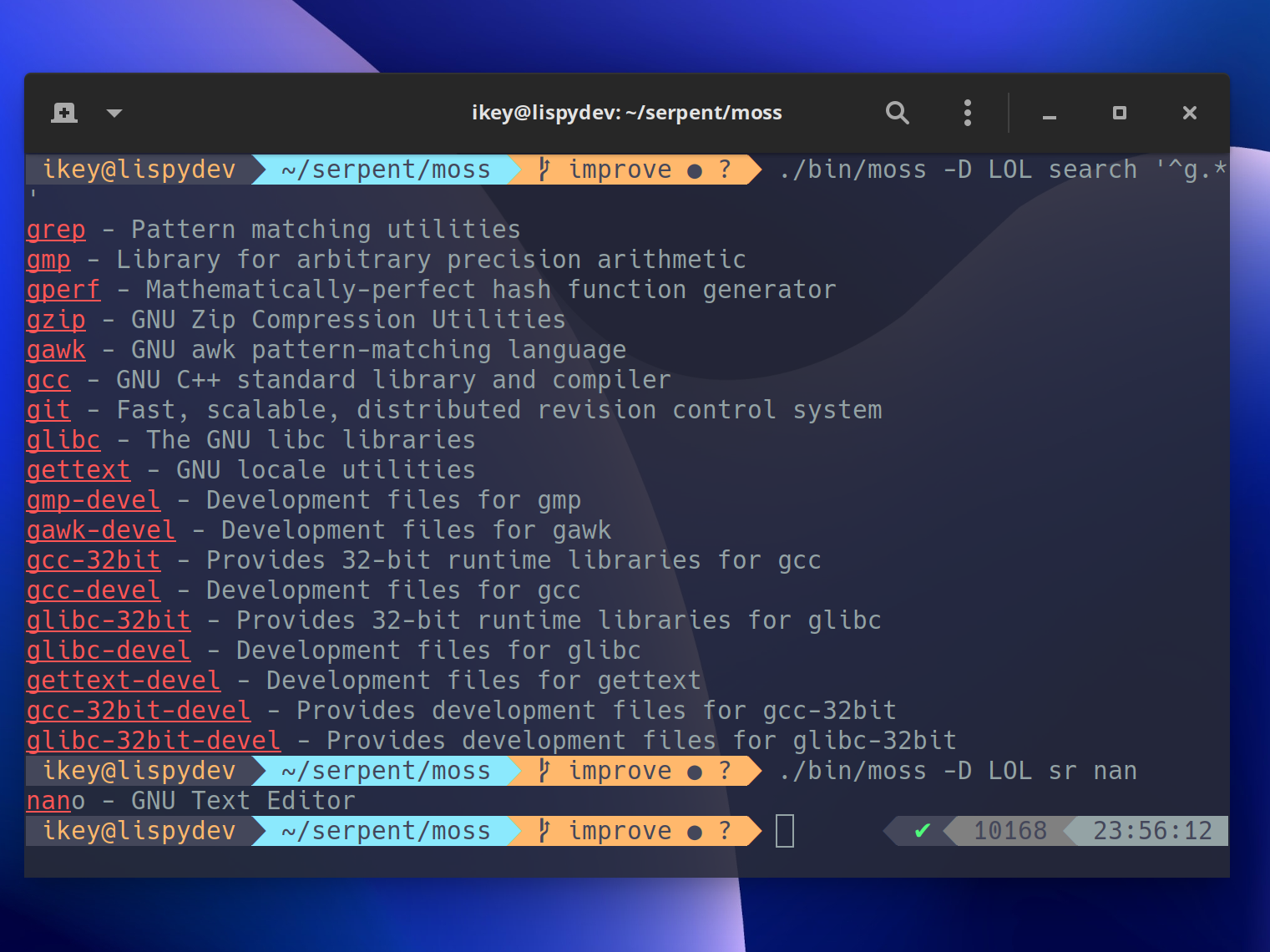
Task: Open a new terminal tab with plus icon
Action: click(x=64, y=112)
